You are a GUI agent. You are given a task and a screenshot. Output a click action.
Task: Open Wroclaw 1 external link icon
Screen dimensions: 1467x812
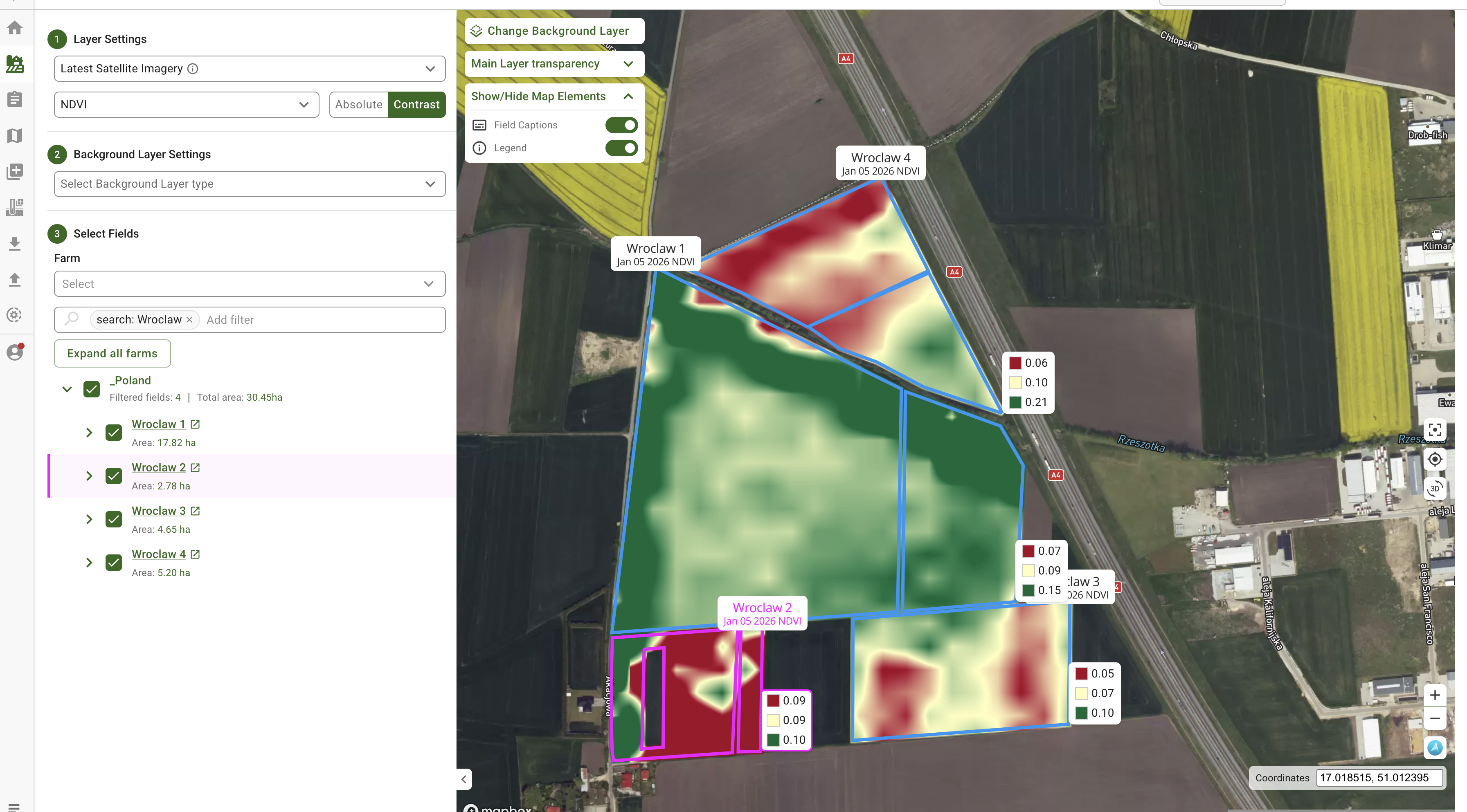[195, 424]
